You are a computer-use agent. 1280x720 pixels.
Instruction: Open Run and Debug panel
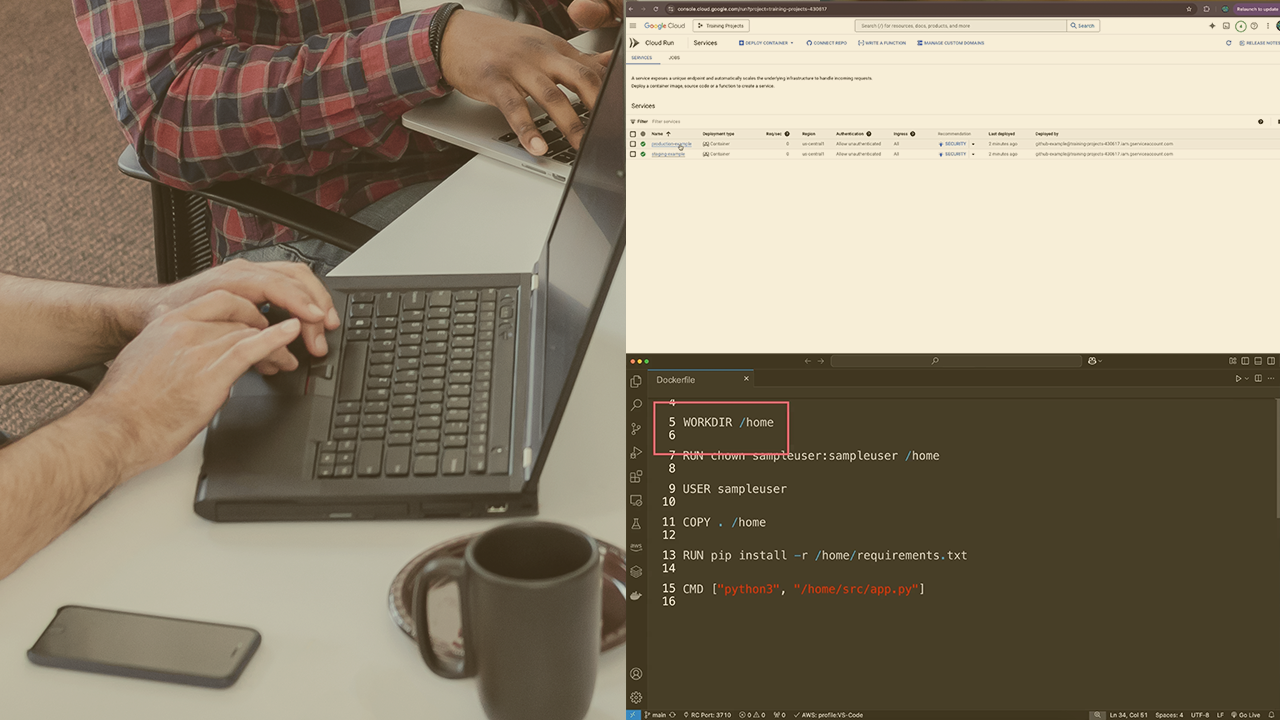click(636, 453)
